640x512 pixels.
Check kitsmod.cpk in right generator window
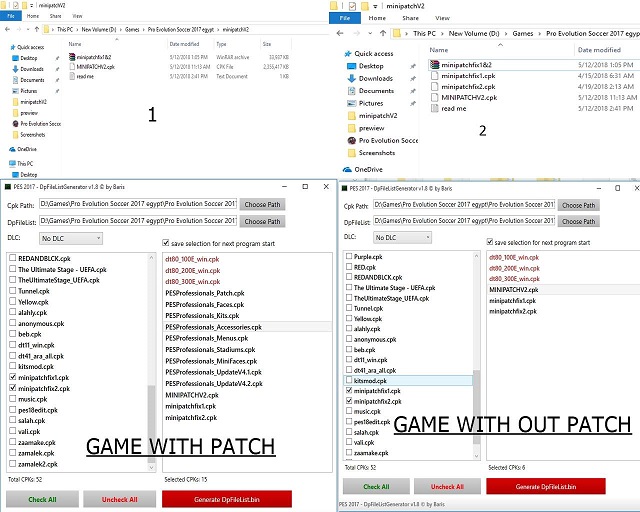(349, 380)
